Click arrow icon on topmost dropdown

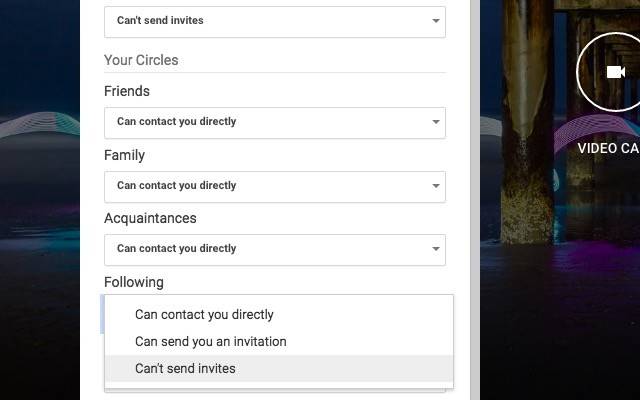[x=436, y=21]
